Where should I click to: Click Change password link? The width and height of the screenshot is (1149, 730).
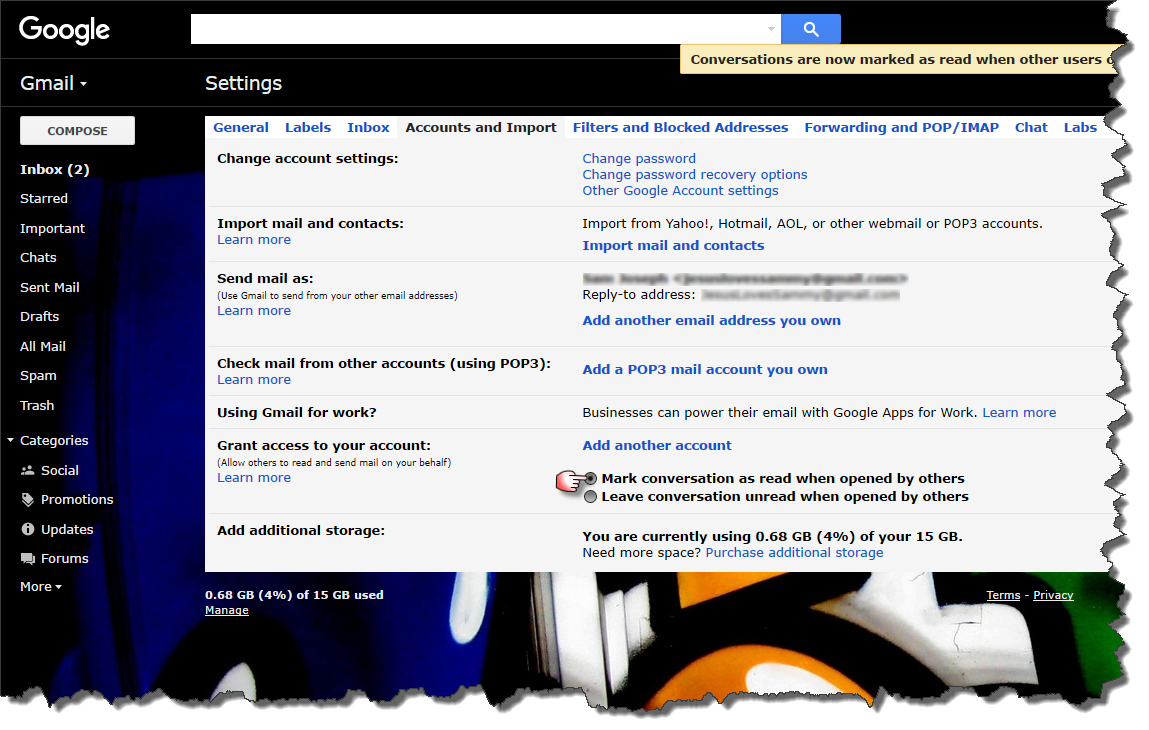pyautogui.click(x=639, y=158)
